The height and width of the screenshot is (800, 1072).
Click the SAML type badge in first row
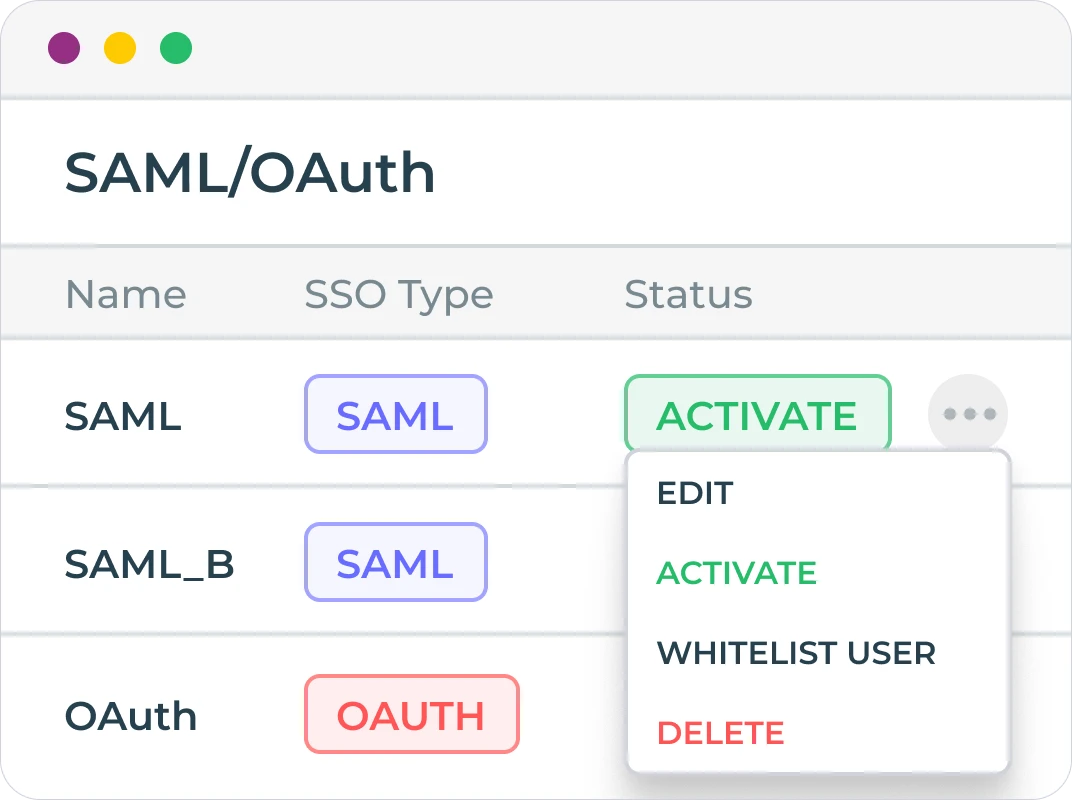pyautogui.click(x=395, y=414)
